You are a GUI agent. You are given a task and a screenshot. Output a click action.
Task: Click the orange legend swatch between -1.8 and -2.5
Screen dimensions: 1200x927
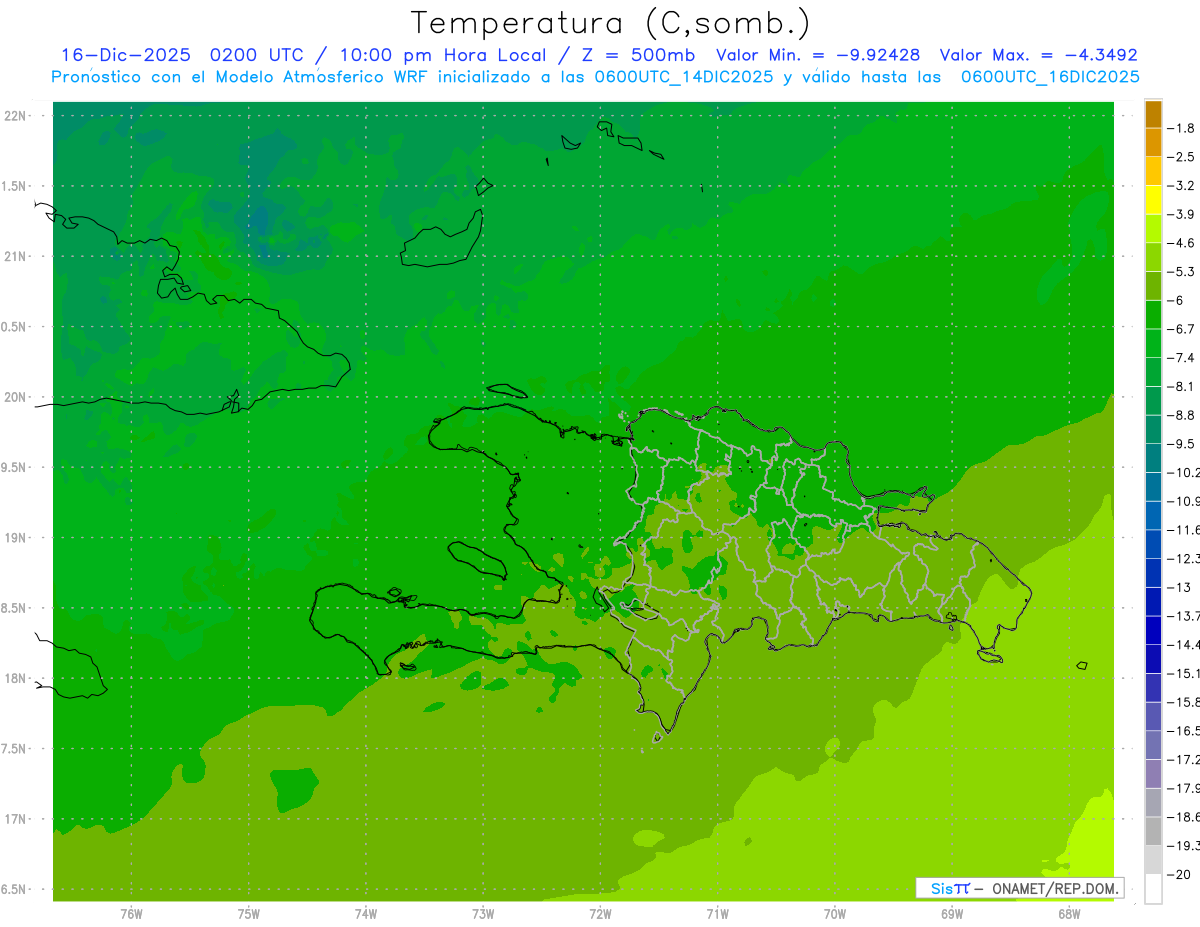[1153, 142]
